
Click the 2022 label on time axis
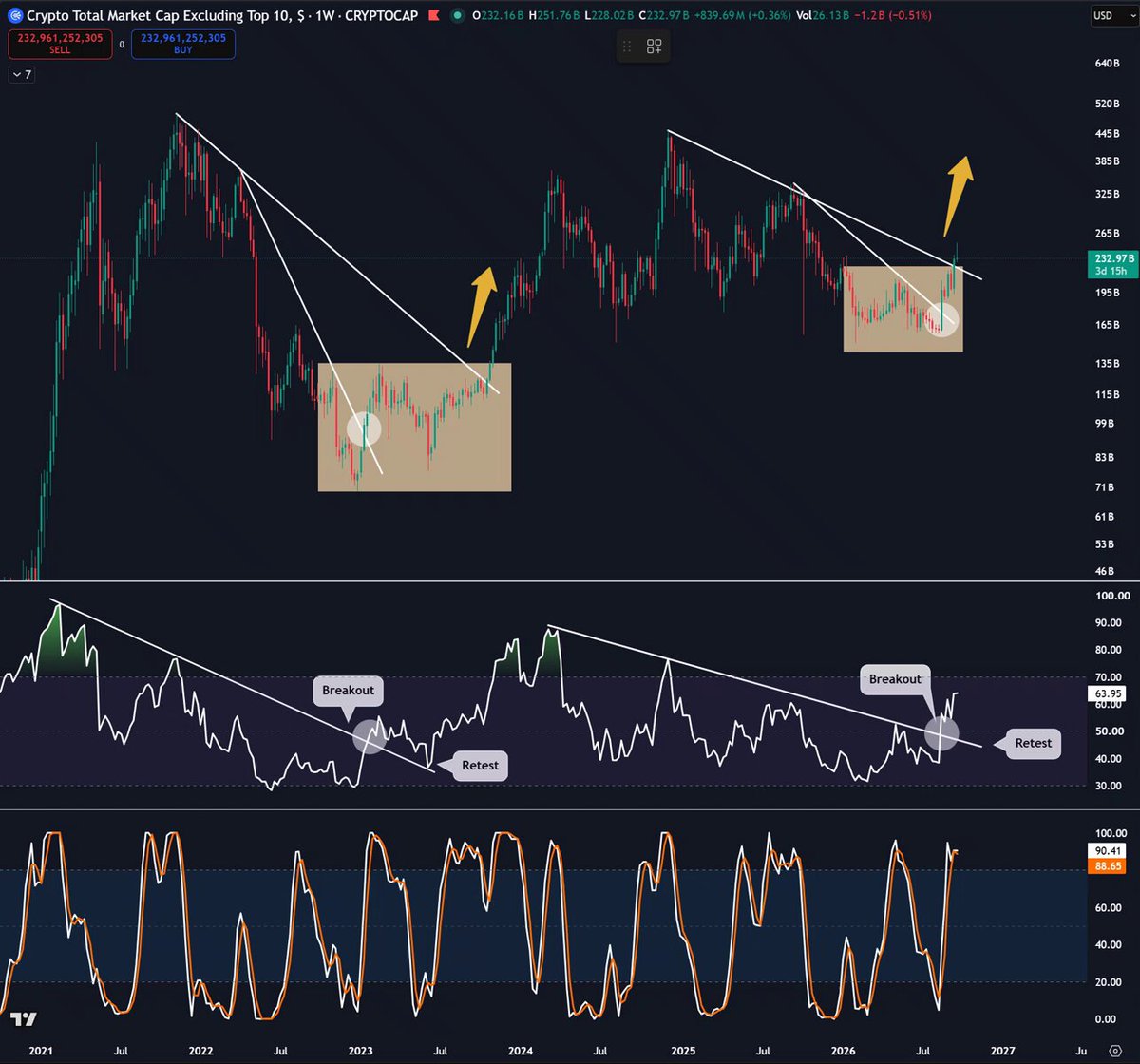(201, 1051)
